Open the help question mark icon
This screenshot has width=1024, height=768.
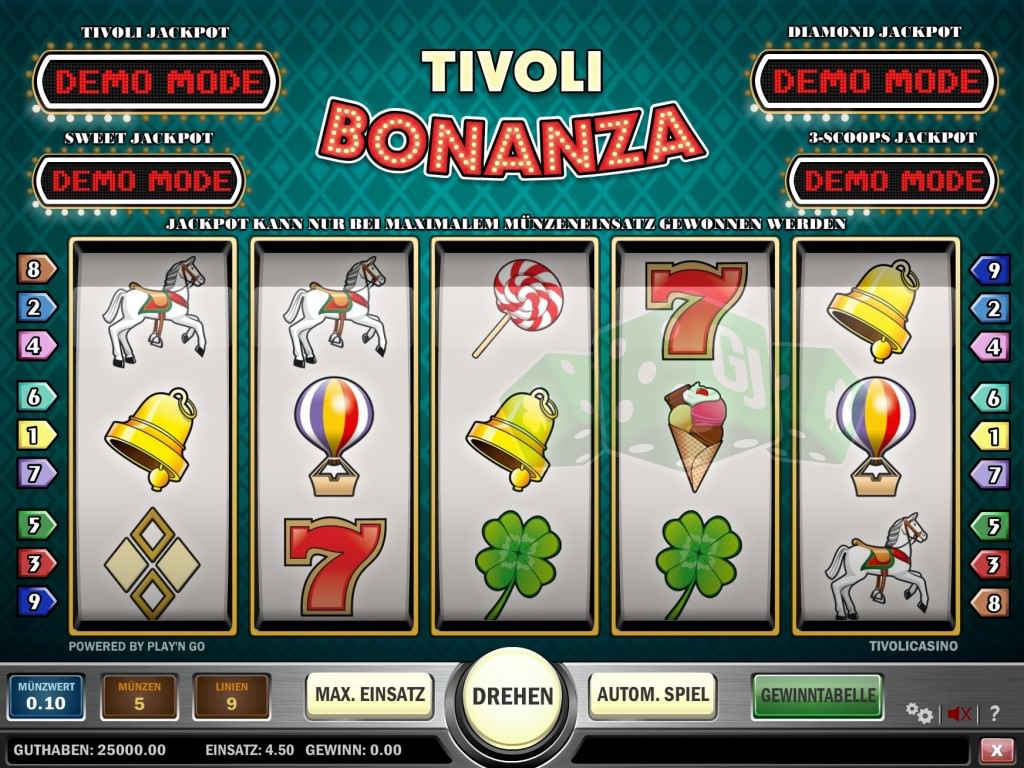pos(994,713)
